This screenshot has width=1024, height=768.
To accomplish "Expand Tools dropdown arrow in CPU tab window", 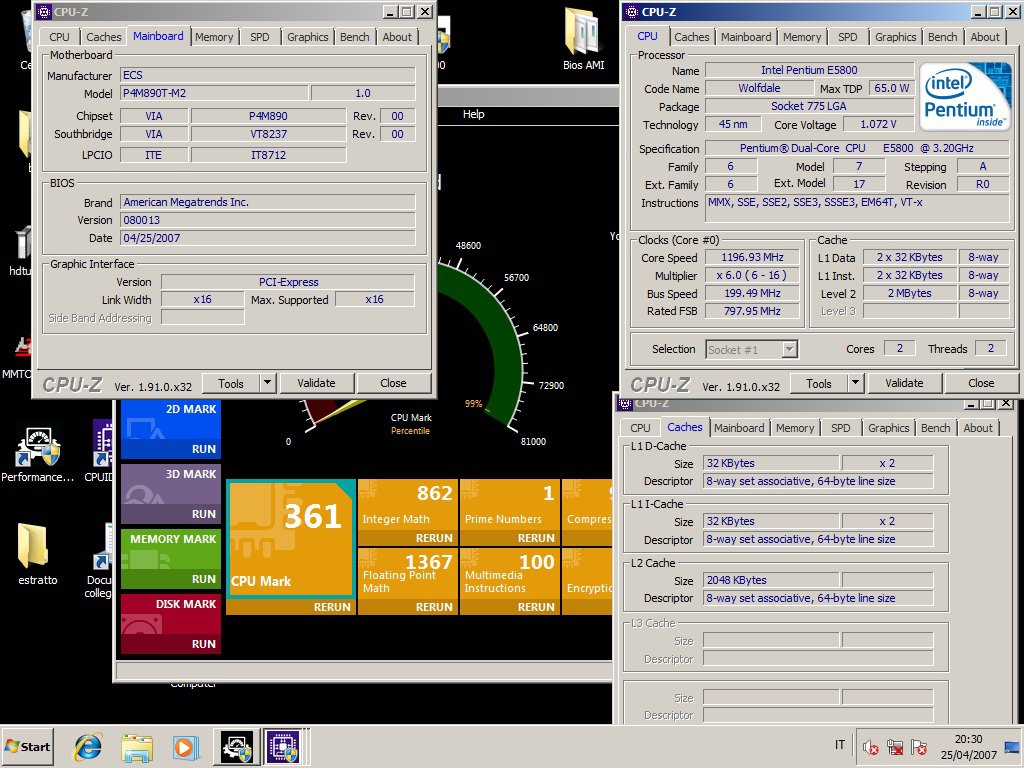I will tap(855, 383).
